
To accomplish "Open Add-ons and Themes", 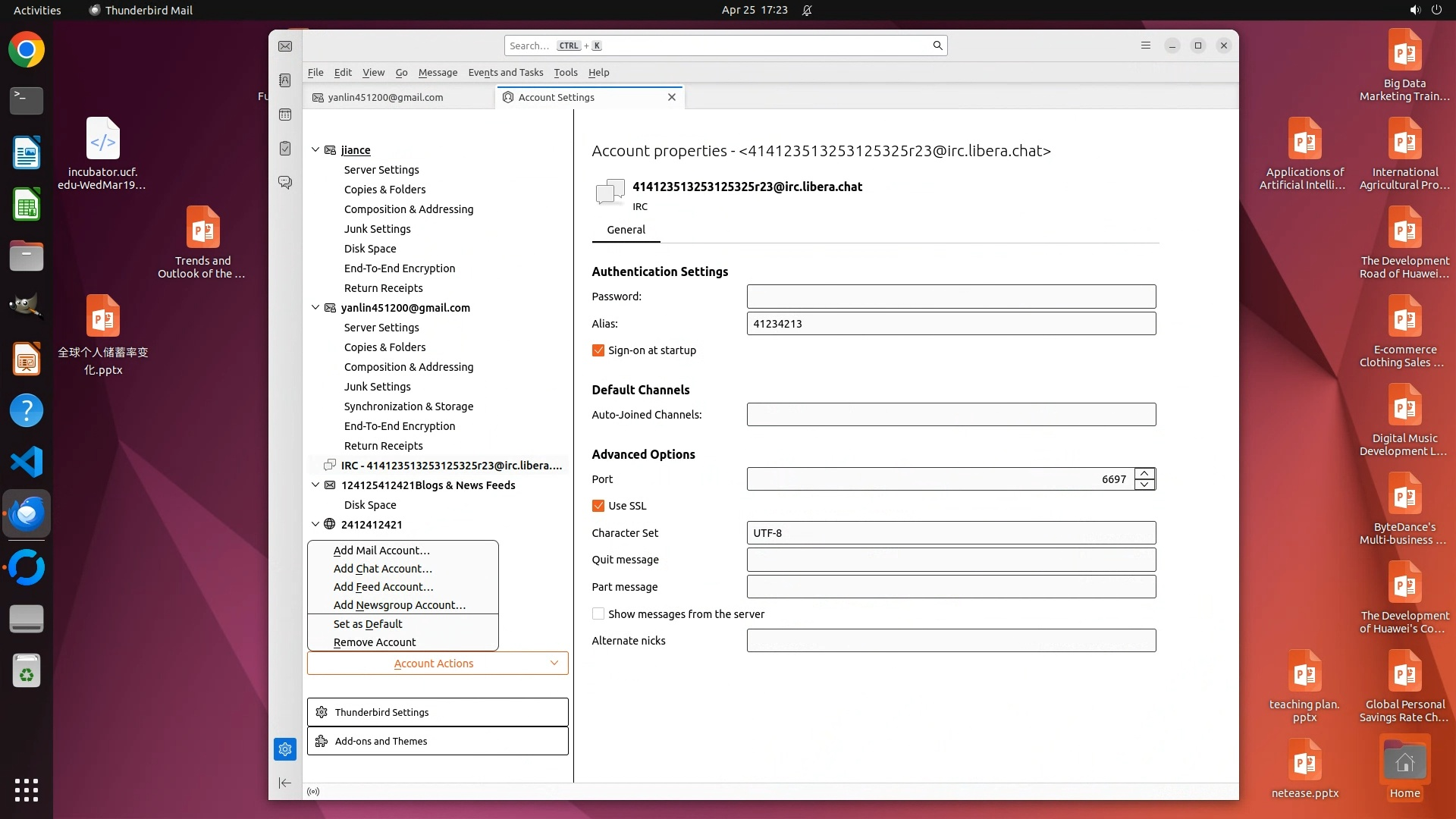I will pyautogui.click(x=438, y=741).
